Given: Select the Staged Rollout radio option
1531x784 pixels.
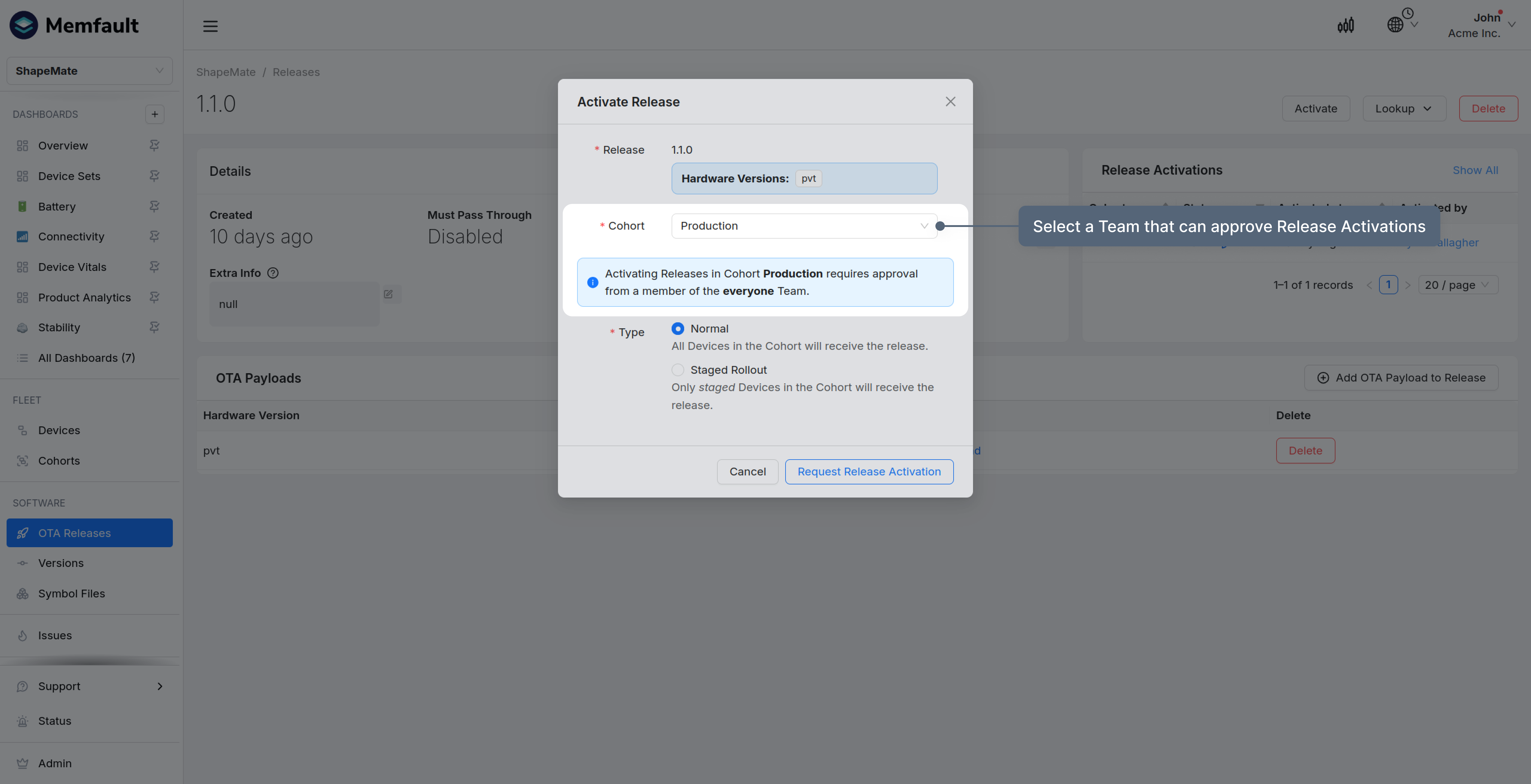Looking at the screenshot, I should tap(678, 370).
